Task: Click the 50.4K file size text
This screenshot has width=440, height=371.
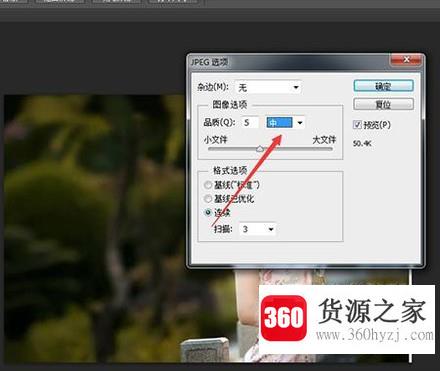Action: 362,144
